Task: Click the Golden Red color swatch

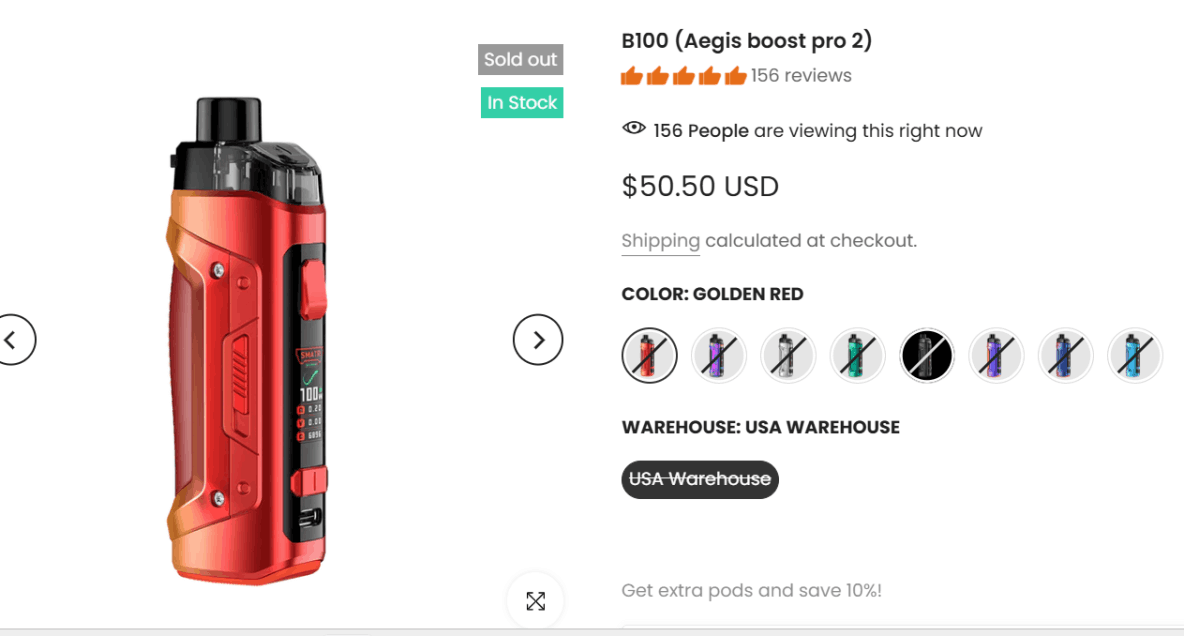Action: point(649,355)
